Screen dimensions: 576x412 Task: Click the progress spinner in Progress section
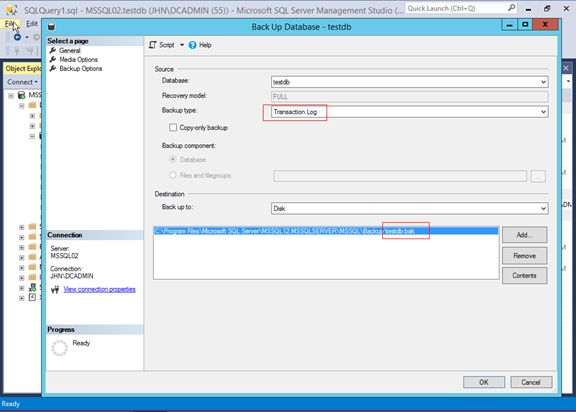[60, 348]
